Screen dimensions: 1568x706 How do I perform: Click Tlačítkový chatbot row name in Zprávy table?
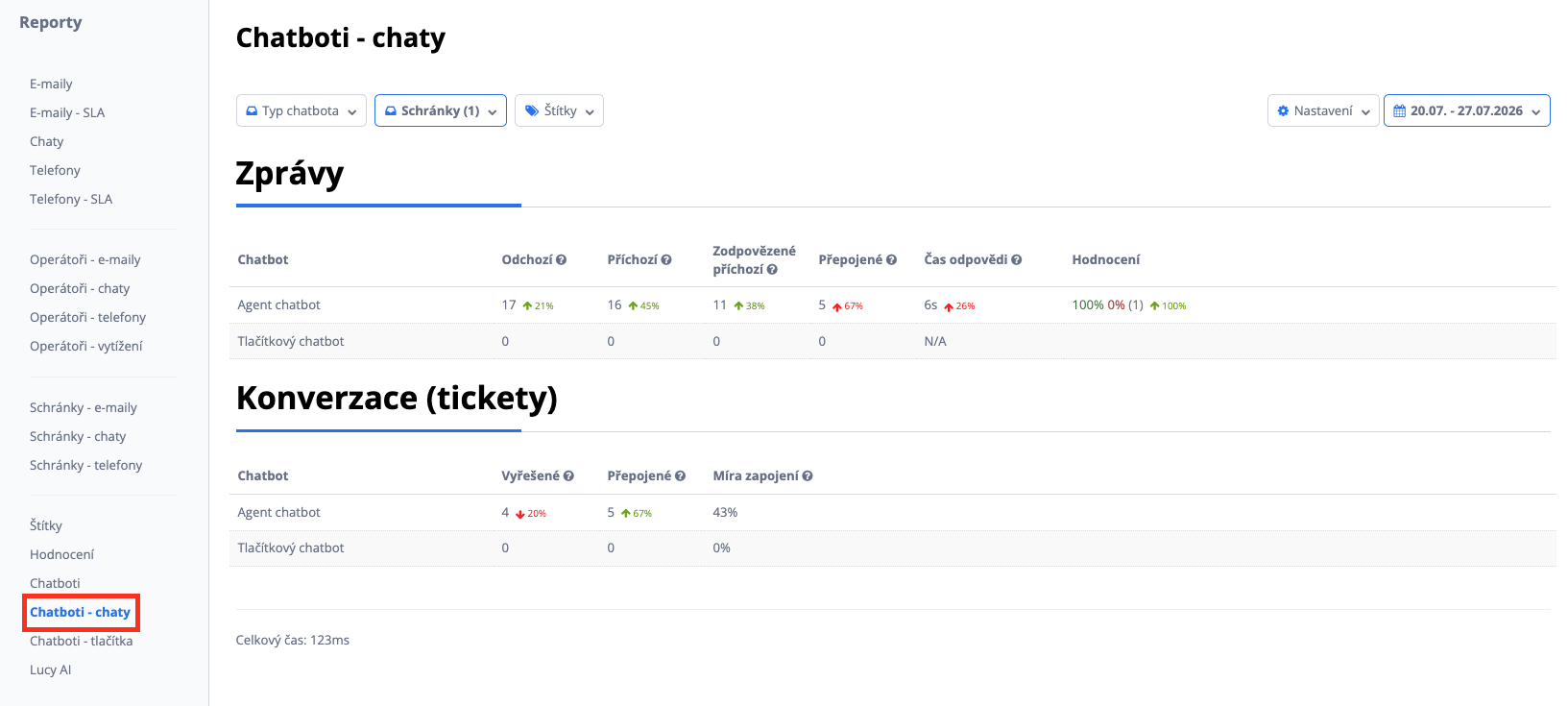tap(291, 341)
